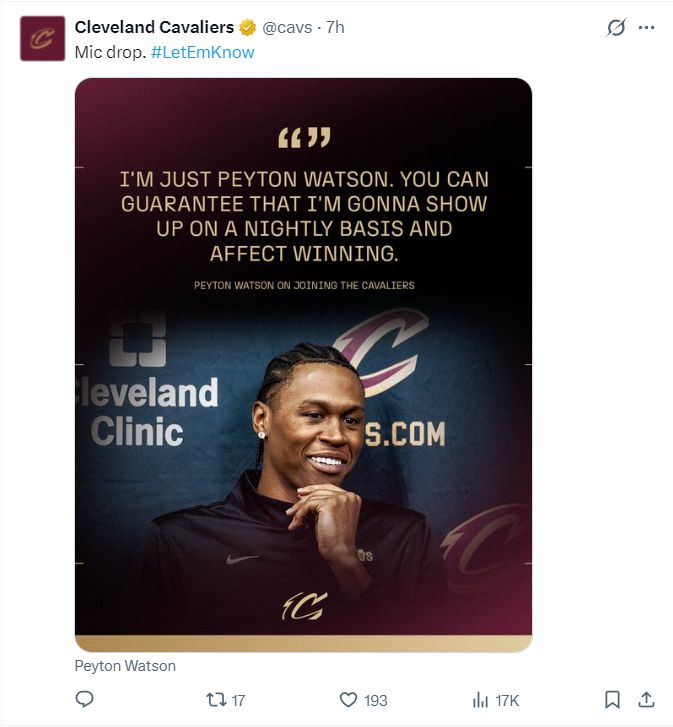Click the 17K views count
This screenshot has width=673, height=727.
pyautogui.click(x=507, y=700)
